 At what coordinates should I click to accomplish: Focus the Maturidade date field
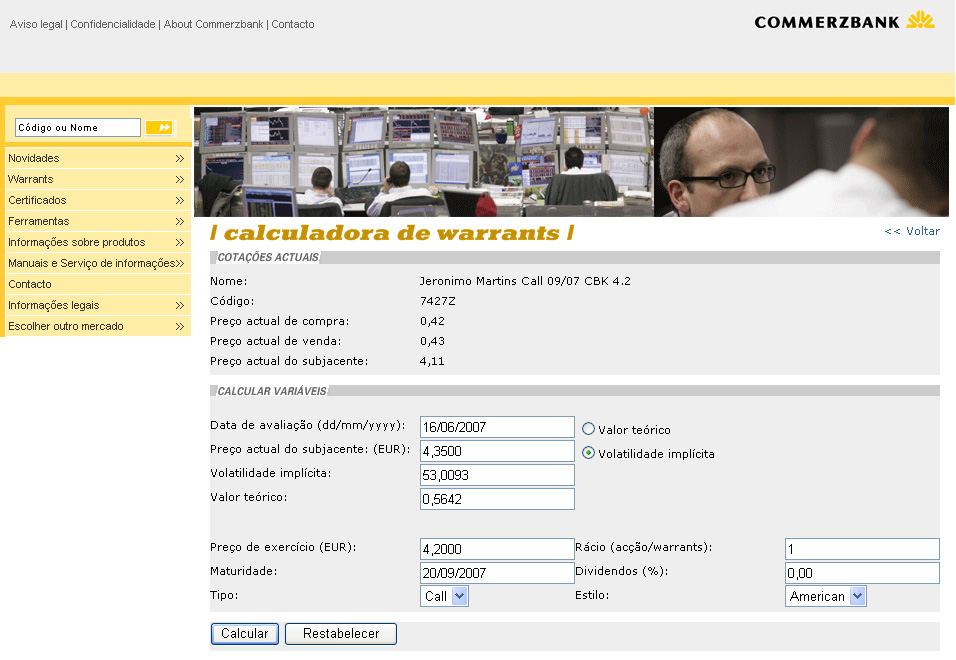[497, 573]
